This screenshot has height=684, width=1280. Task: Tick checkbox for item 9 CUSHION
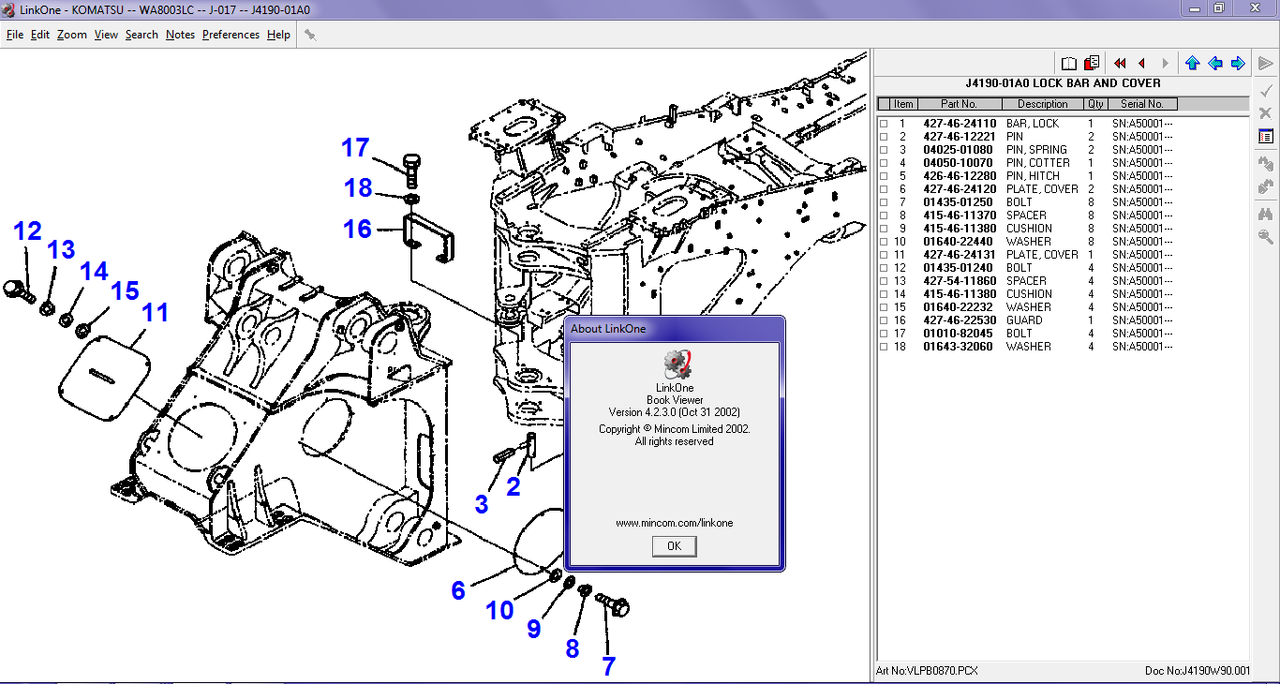click(884, 229)
